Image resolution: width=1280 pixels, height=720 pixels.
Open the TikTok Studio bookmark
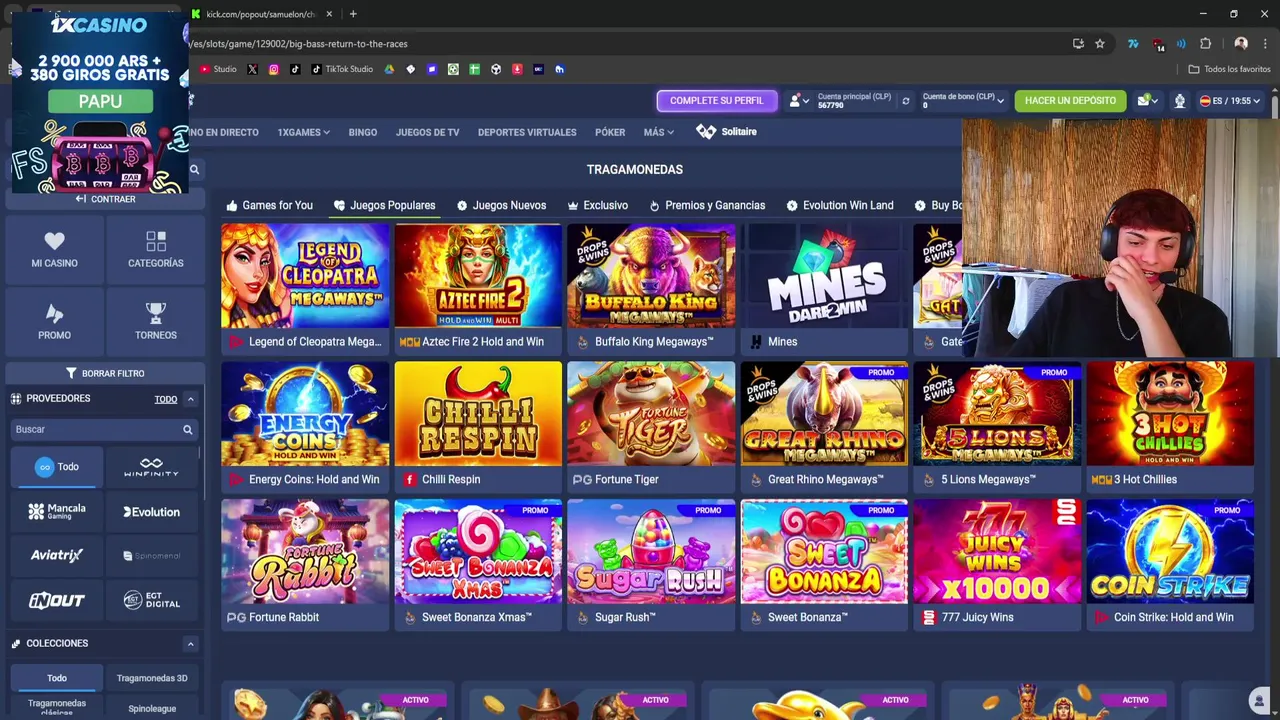click(x=342, y=69)
